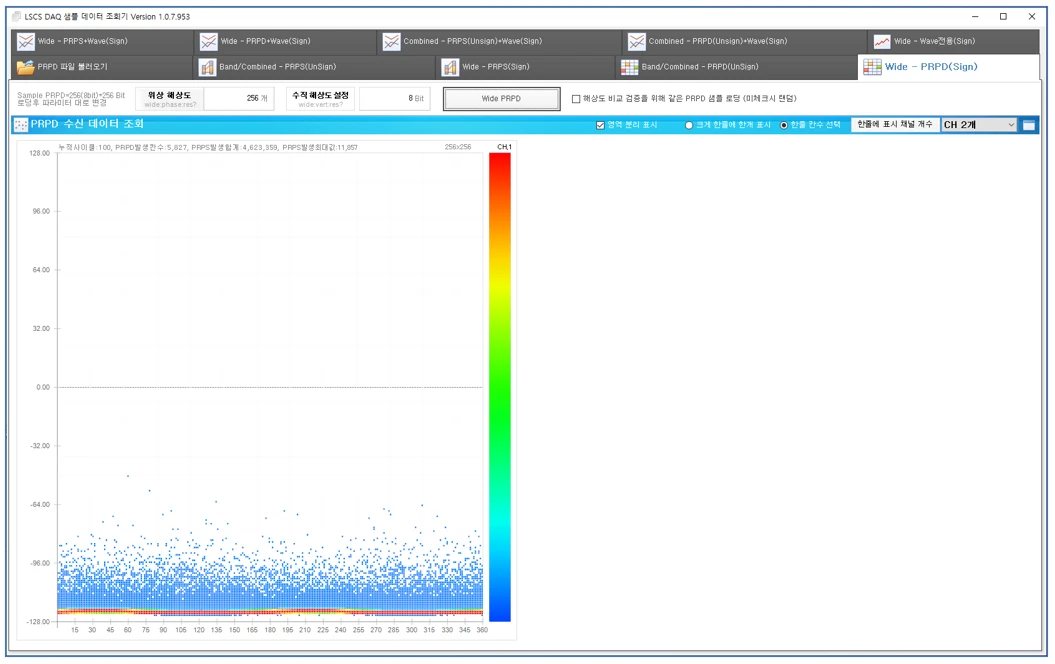Toggle the 영역 분리 표시 checkbox
This screenshot has width=1055, height=664.
[x=600, y=125]
